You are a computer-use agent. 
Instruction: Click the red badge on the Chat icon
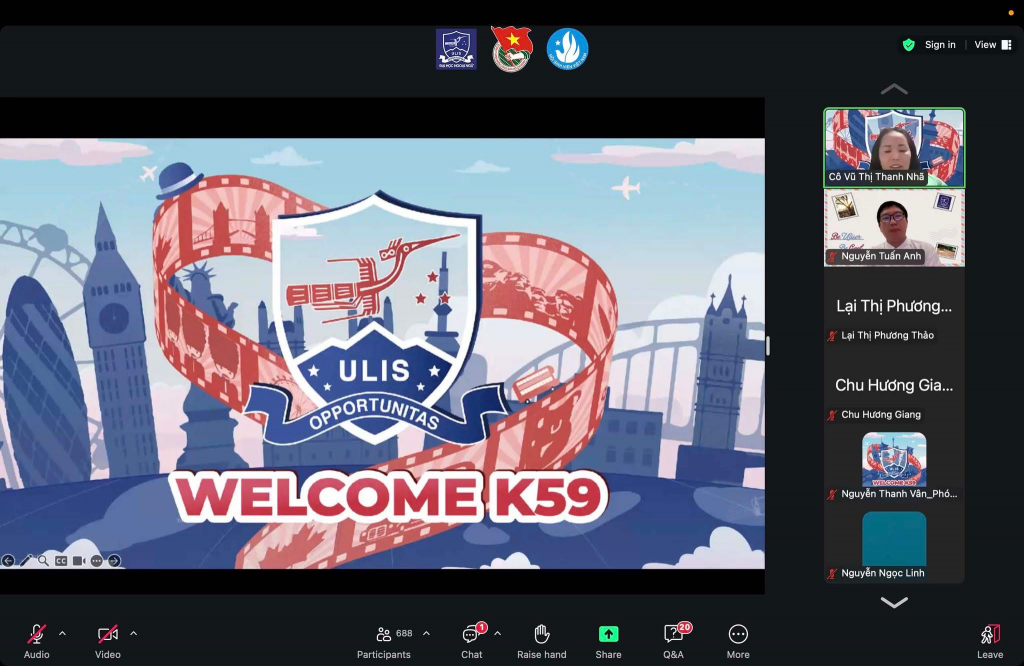point(481,627)
